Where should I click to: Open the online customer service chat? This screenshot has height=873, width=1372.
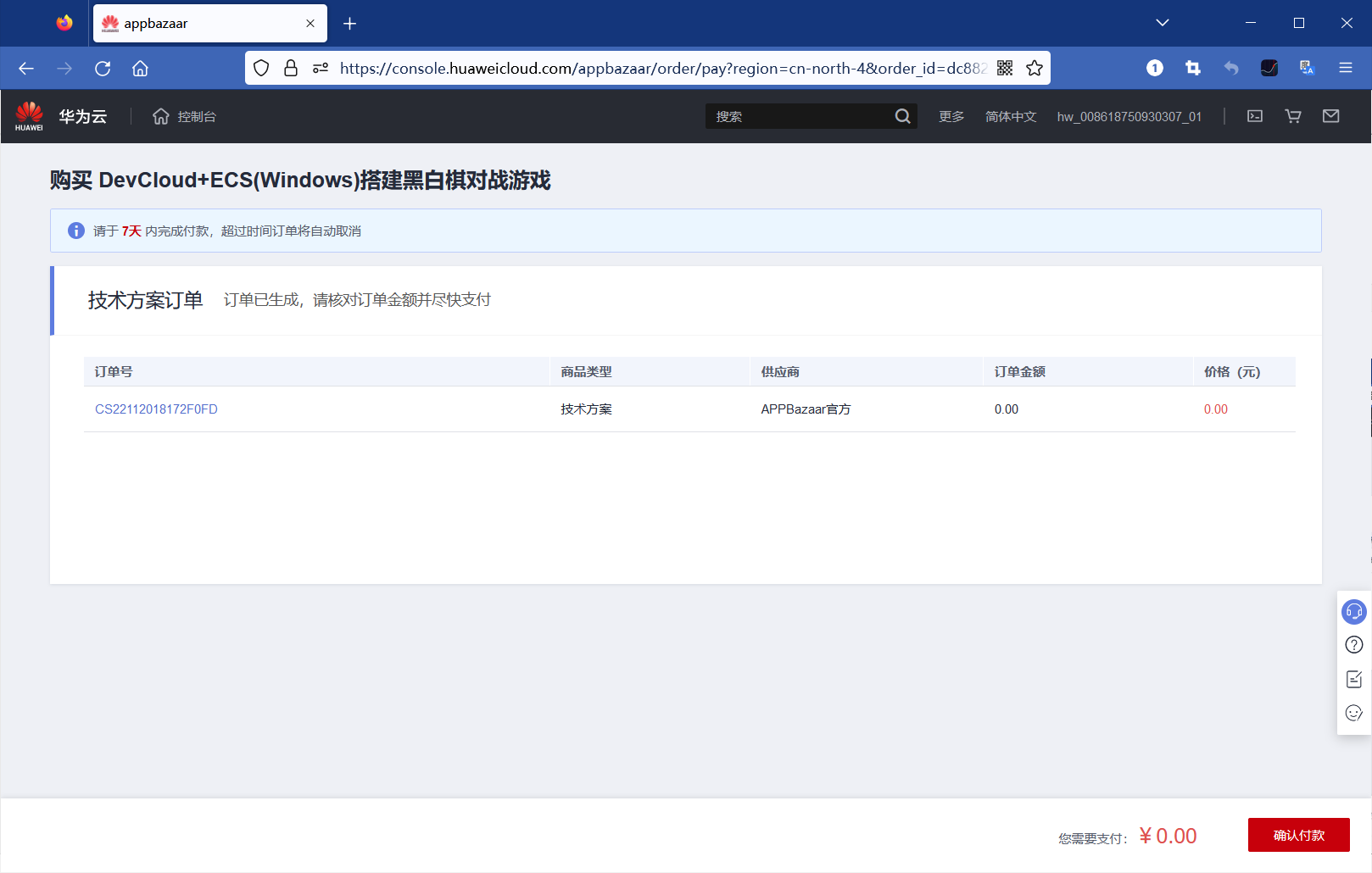1353,611
